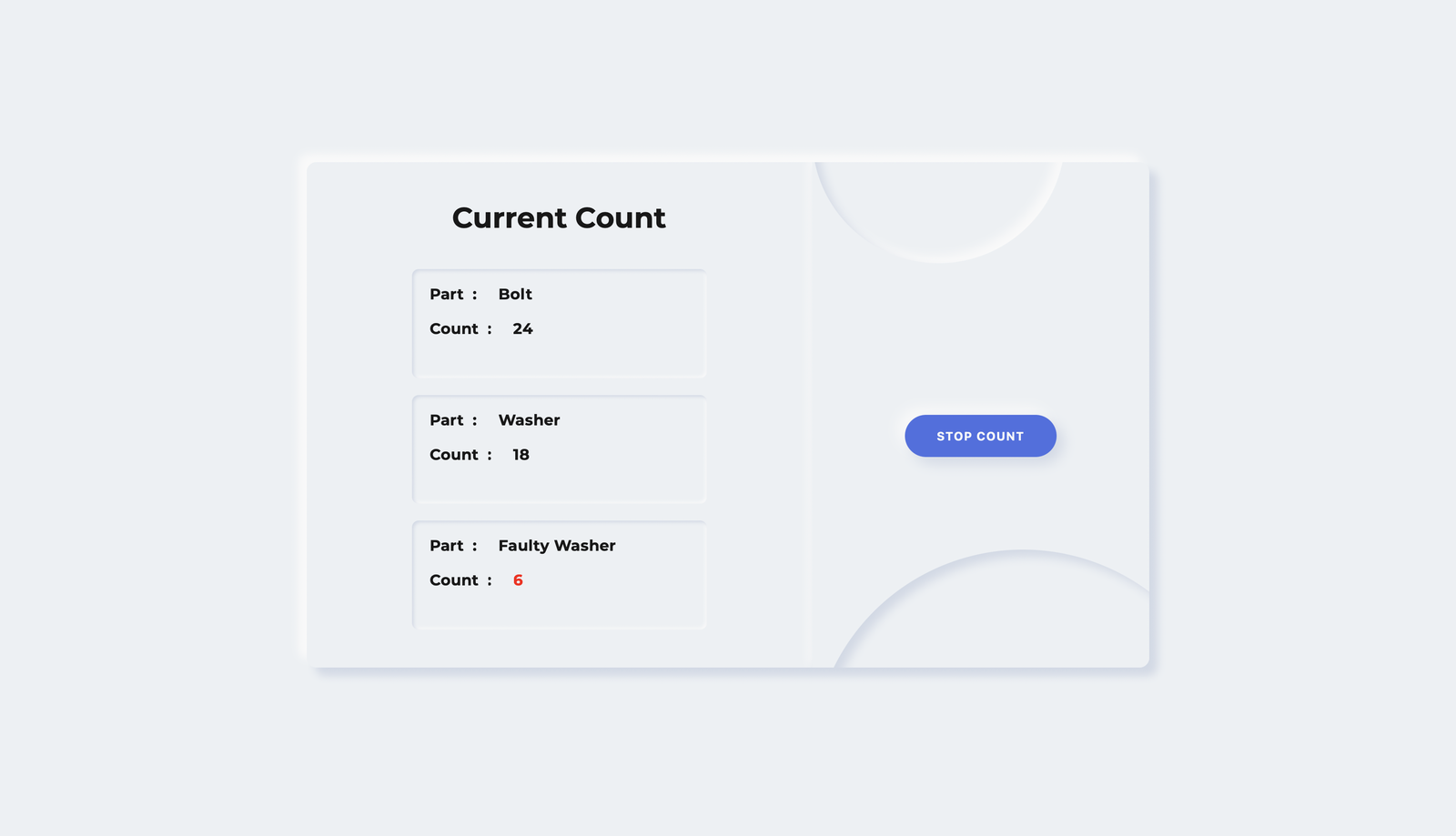
Task: Select the Bolt part name text
Action: (515, 294)
